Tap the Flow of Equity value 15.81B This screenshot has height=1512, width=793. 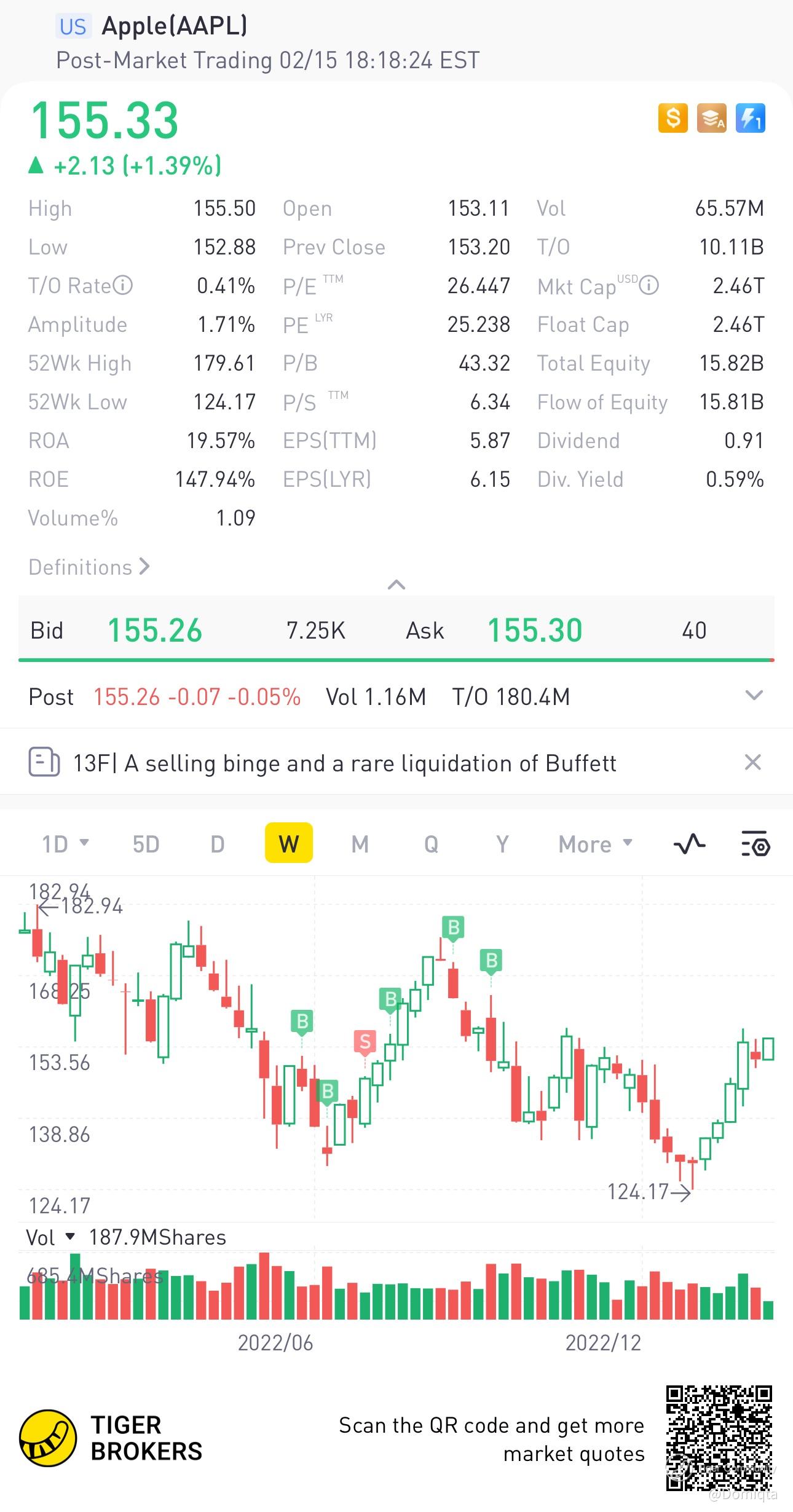732,402
